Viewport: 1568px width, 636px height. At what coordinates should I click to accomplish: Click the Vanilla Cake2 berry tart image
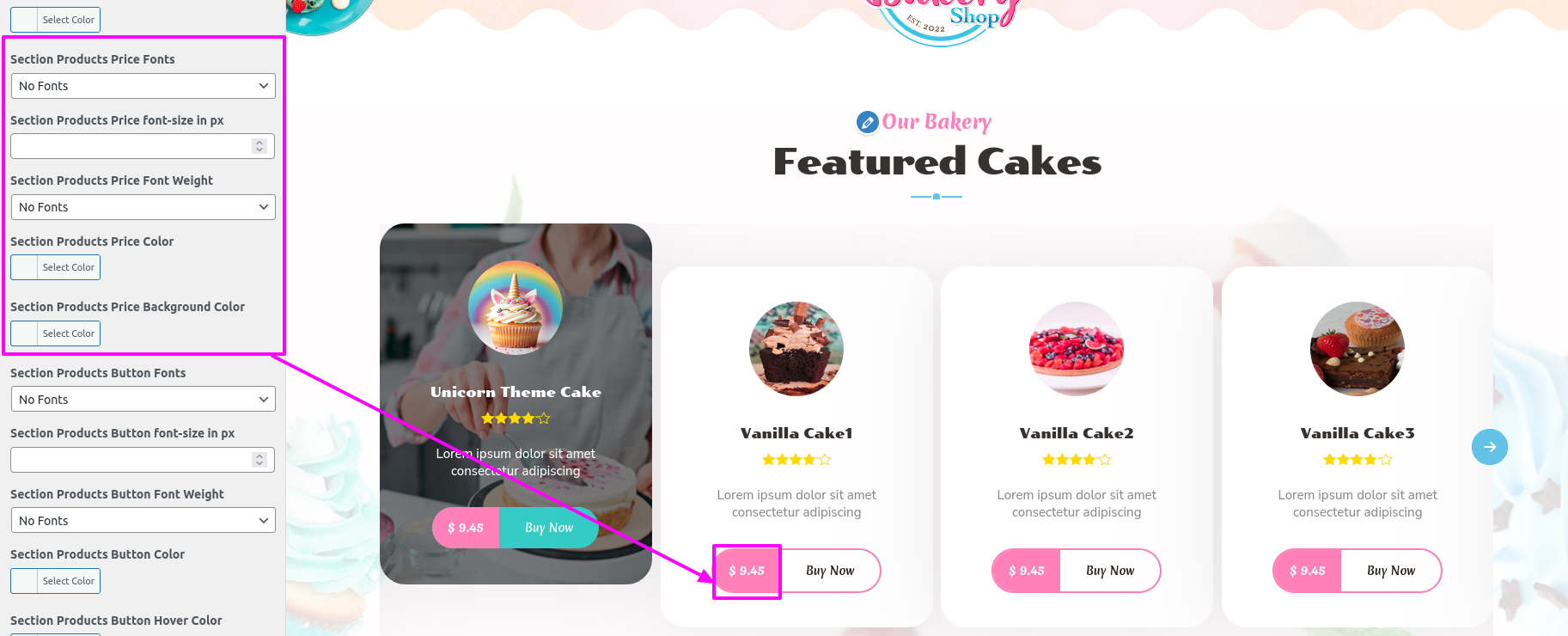(1077, 349)
